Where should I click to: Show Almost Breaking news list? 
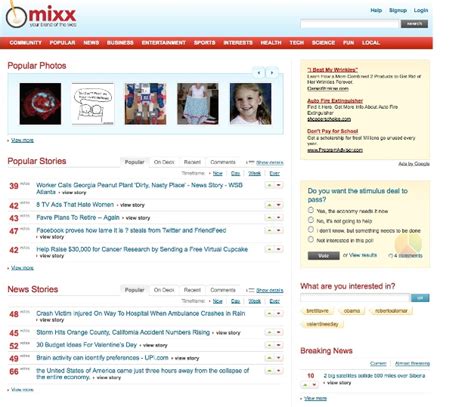(x=412, y=363)
